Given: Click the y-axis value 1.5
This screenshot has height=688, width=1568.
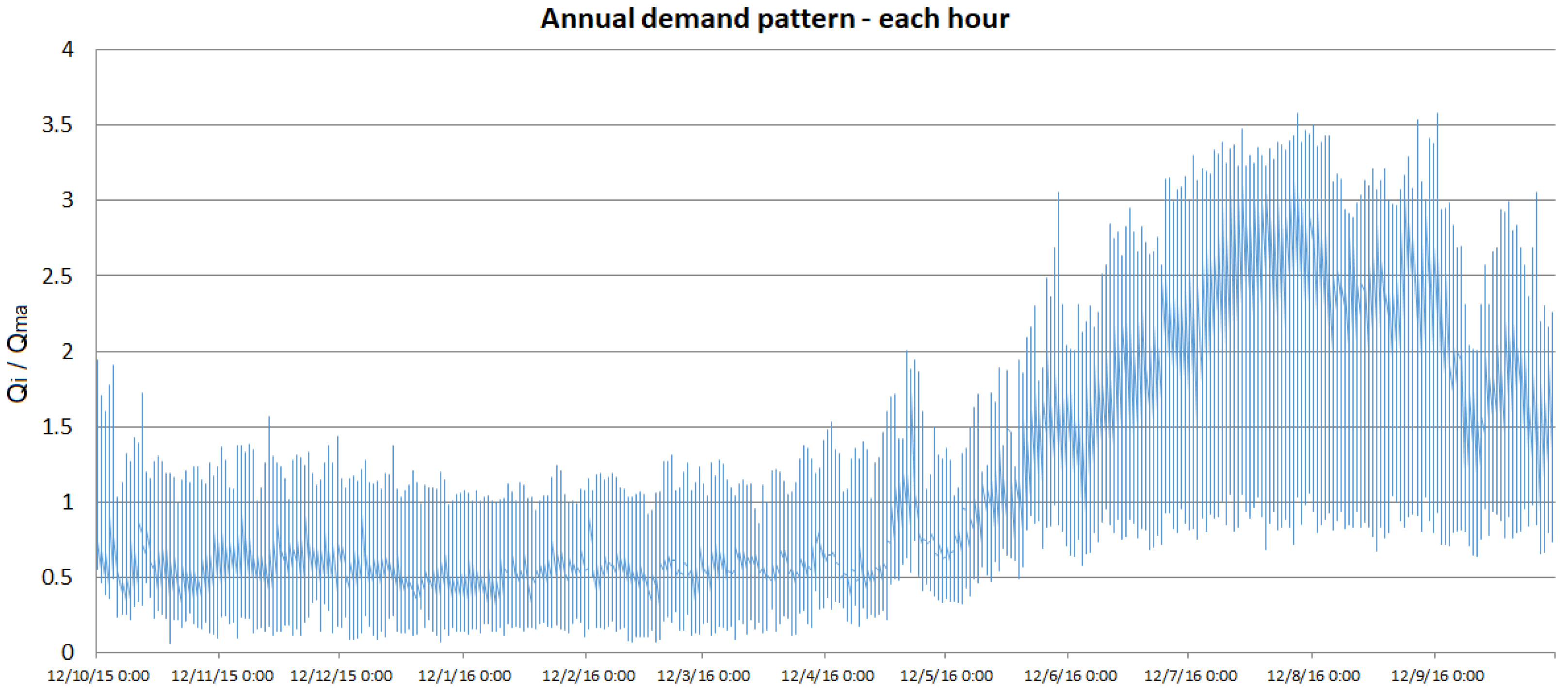Looking at the screenshot, I should [x=57, y=427].
